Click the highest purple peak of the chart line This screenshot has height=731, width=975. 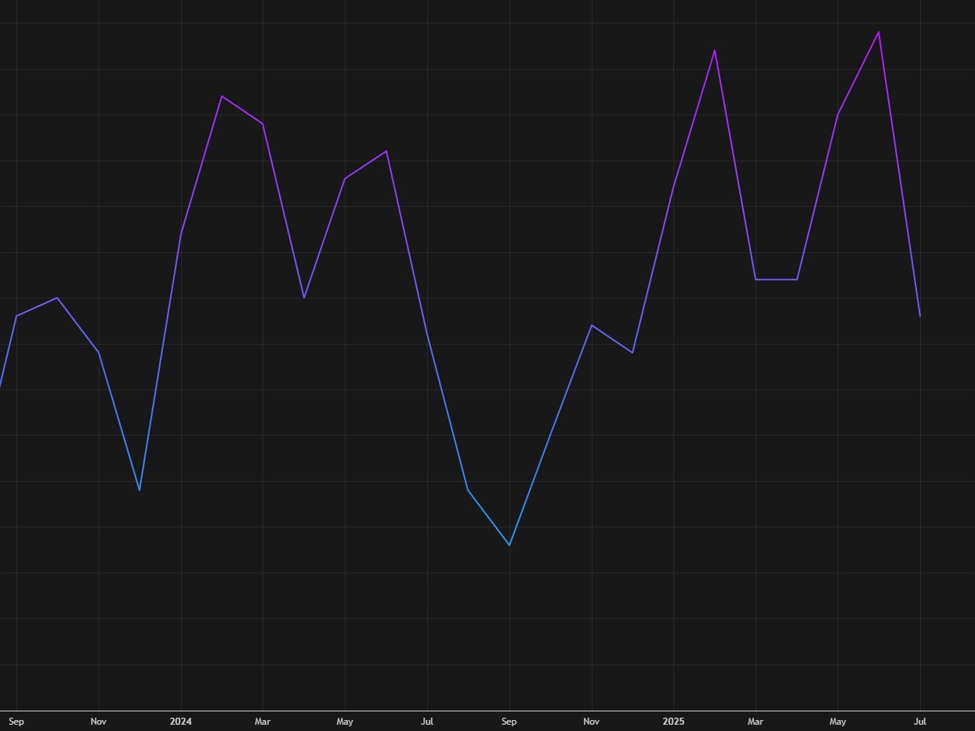click(x=877, y=32)
